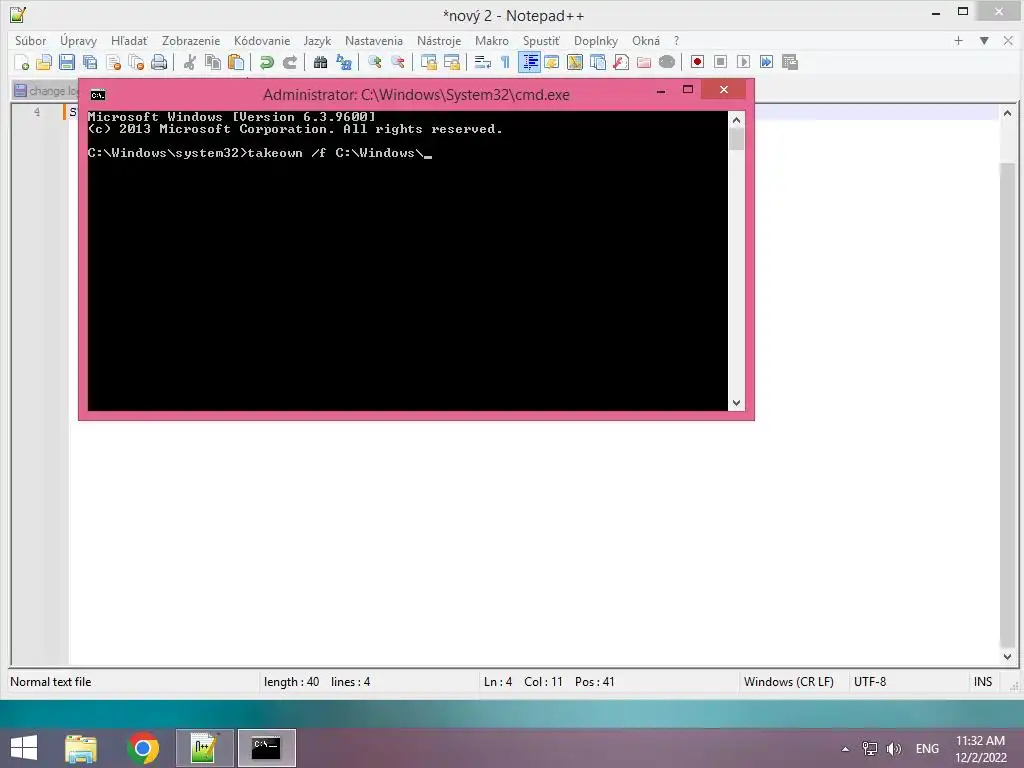1024x768 pixels.
Task: Switch to the change log tab
Action: pyautogui.click(x=45, y=91)
